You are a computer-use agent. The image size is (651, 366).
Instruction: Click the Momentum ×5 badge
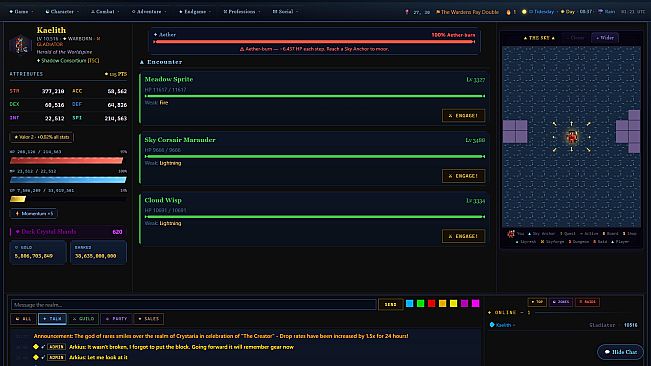pyautogui.click(x=34, y=213)
